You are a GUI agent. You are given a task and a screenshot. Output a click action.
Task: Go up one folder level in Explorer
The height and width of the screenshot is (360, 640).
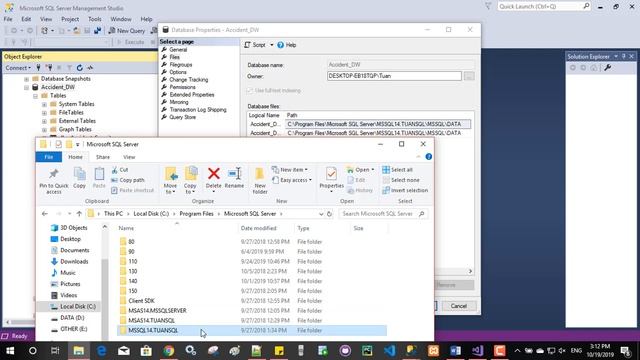(x=79, y=214)
